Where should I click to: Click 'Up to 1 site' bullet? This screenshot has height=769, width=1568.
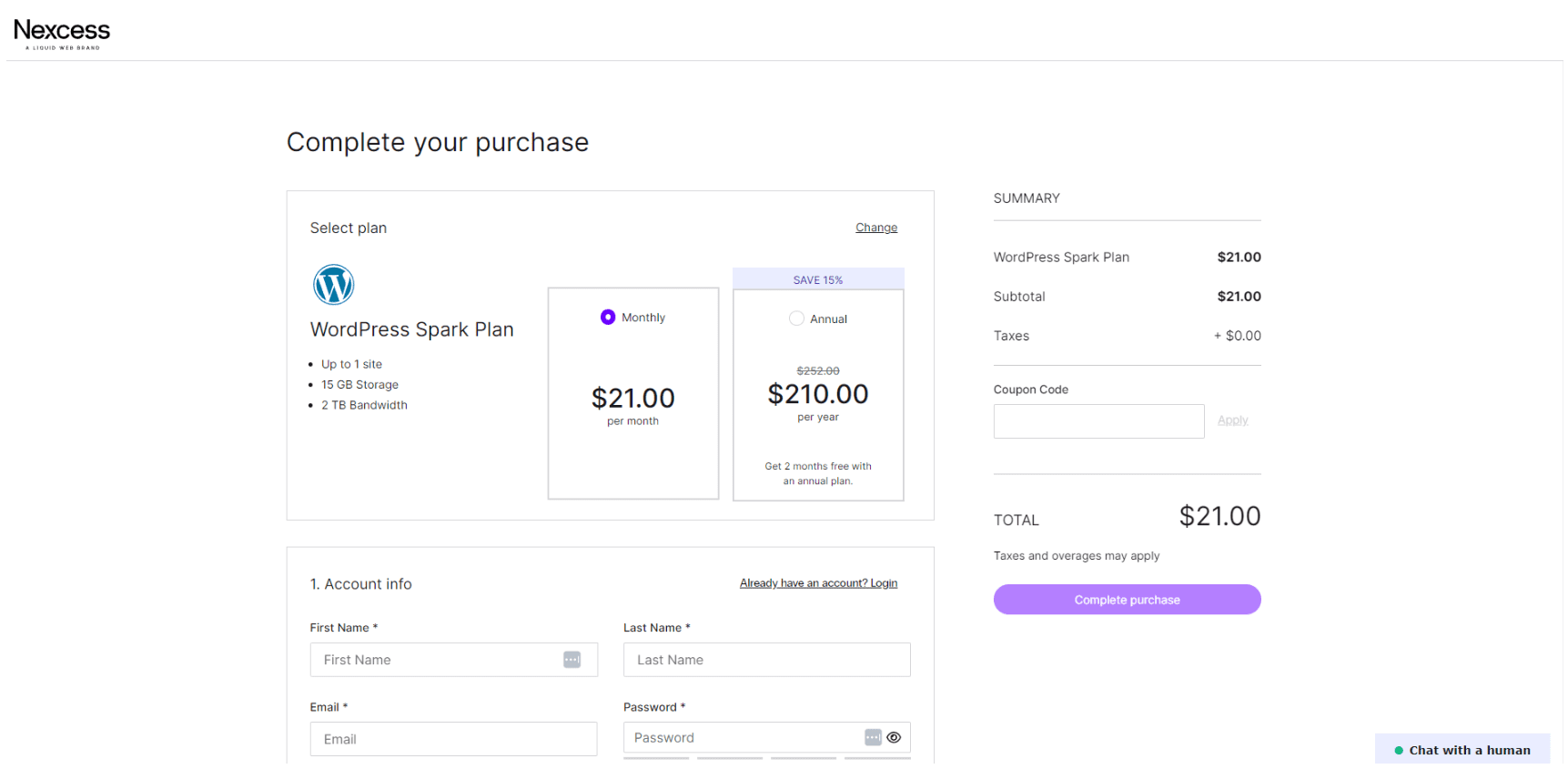point(351,364)
